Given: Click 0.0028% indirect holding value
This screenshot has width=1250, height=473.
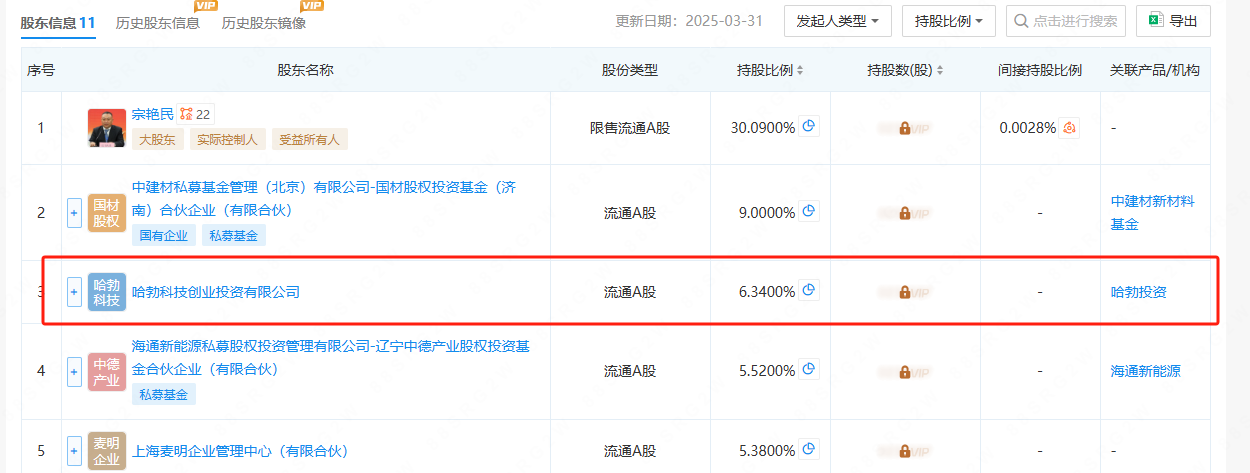Looking at the screenshot, I should (1027, 128).
